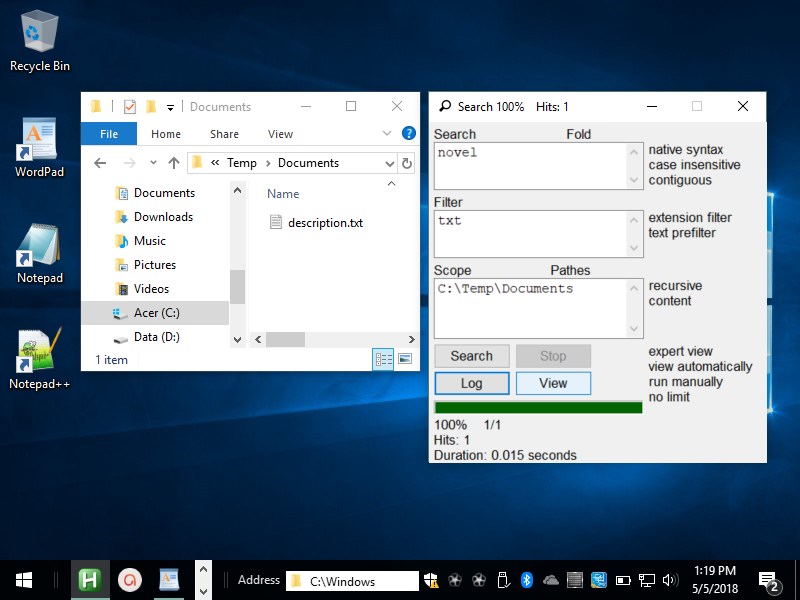Toggle the 'view automatically' option
Screen dimensions: 800x600
tap(700, 367)
